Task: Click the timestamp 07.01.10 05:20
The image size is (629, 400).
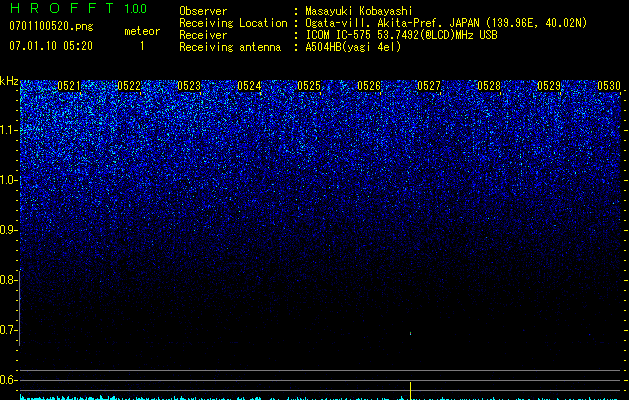Action: pyautogui.click(x=51, y=46)
